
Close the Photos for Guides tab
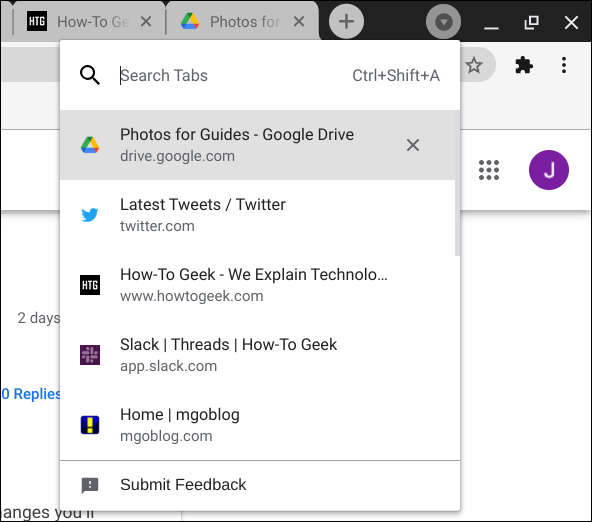[x=299, y=22]
